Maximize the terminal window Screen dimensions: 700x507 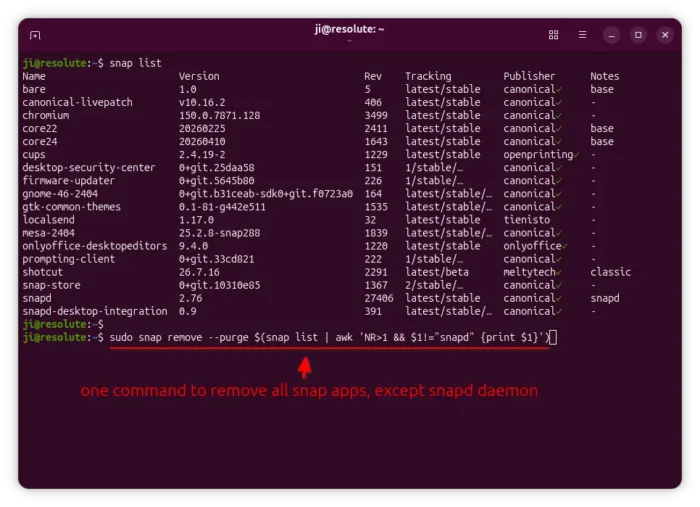click(638, 35)
